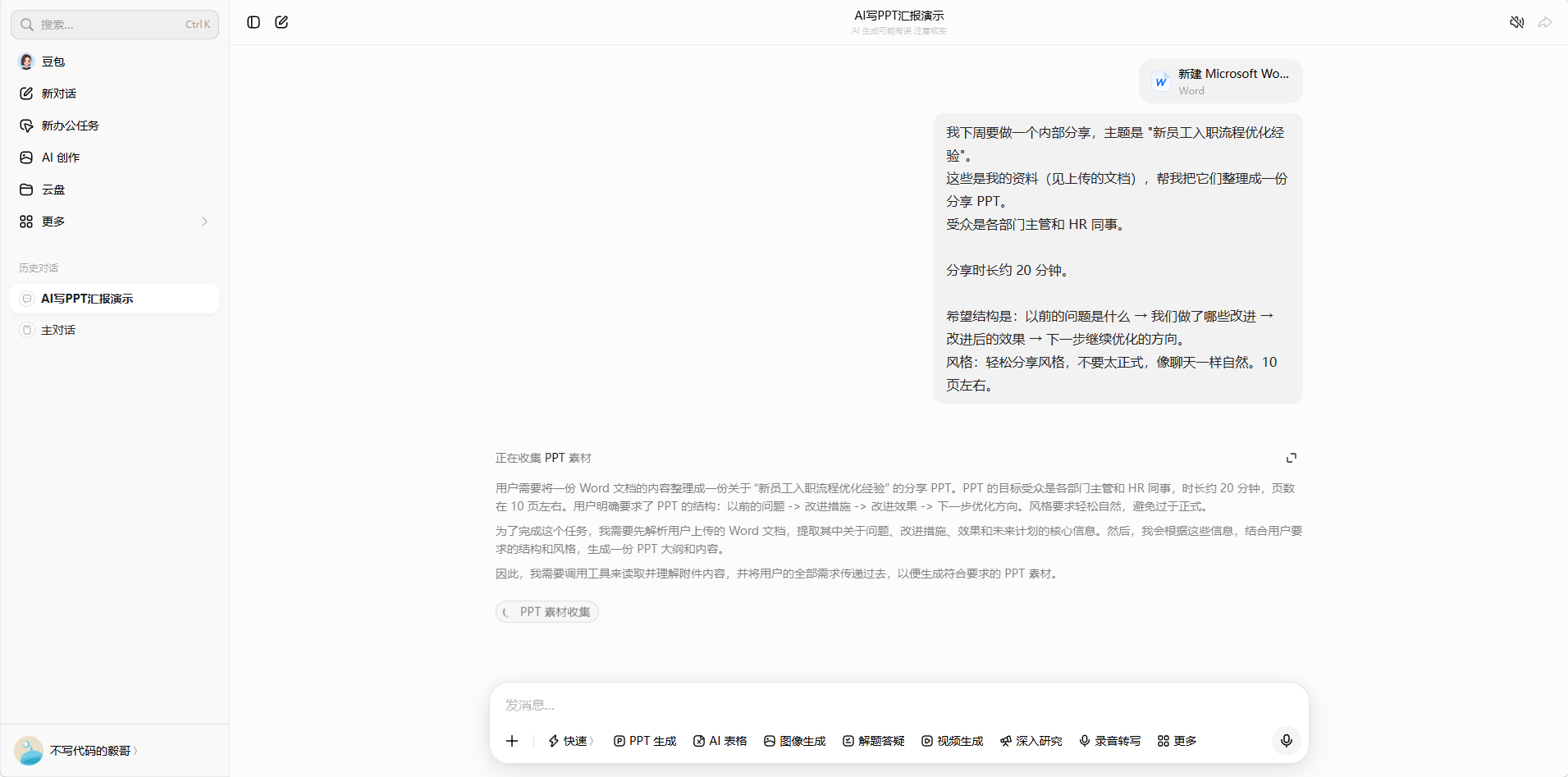This screenshot has width=1568, height=777.
Task: Click the 历史对话 section label
Action: [x=39, y=268]
